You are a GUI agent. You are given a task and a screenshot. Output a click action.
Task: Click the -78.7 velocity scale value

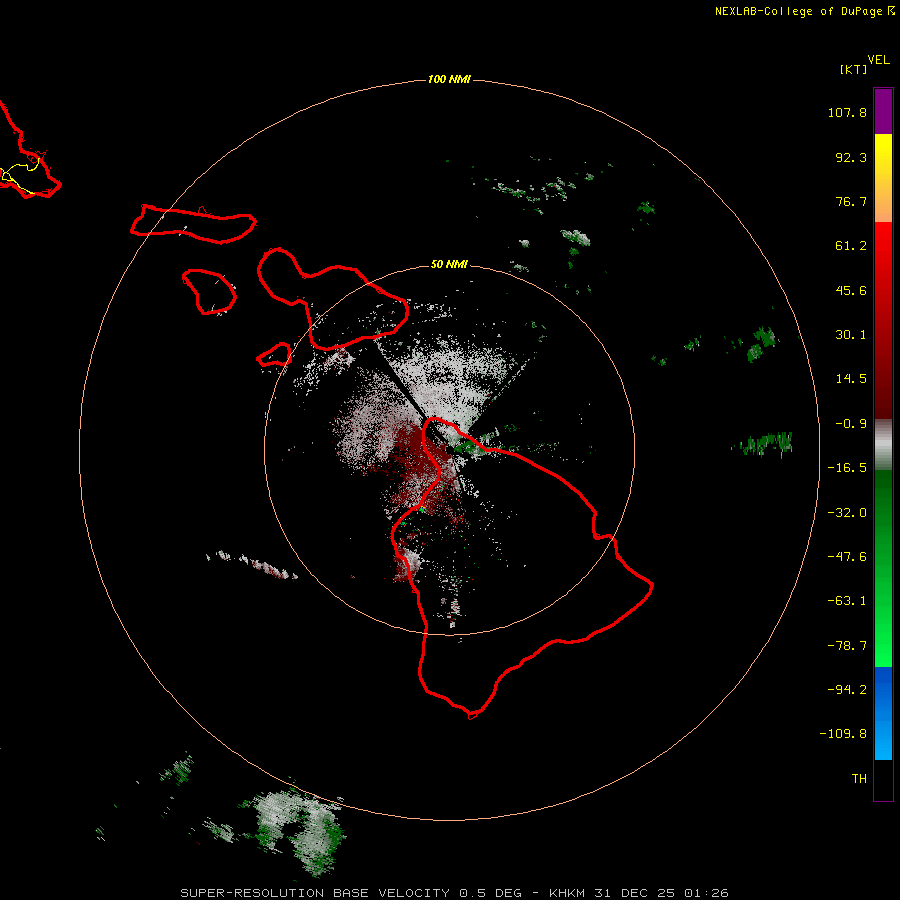tap(847, 646)
